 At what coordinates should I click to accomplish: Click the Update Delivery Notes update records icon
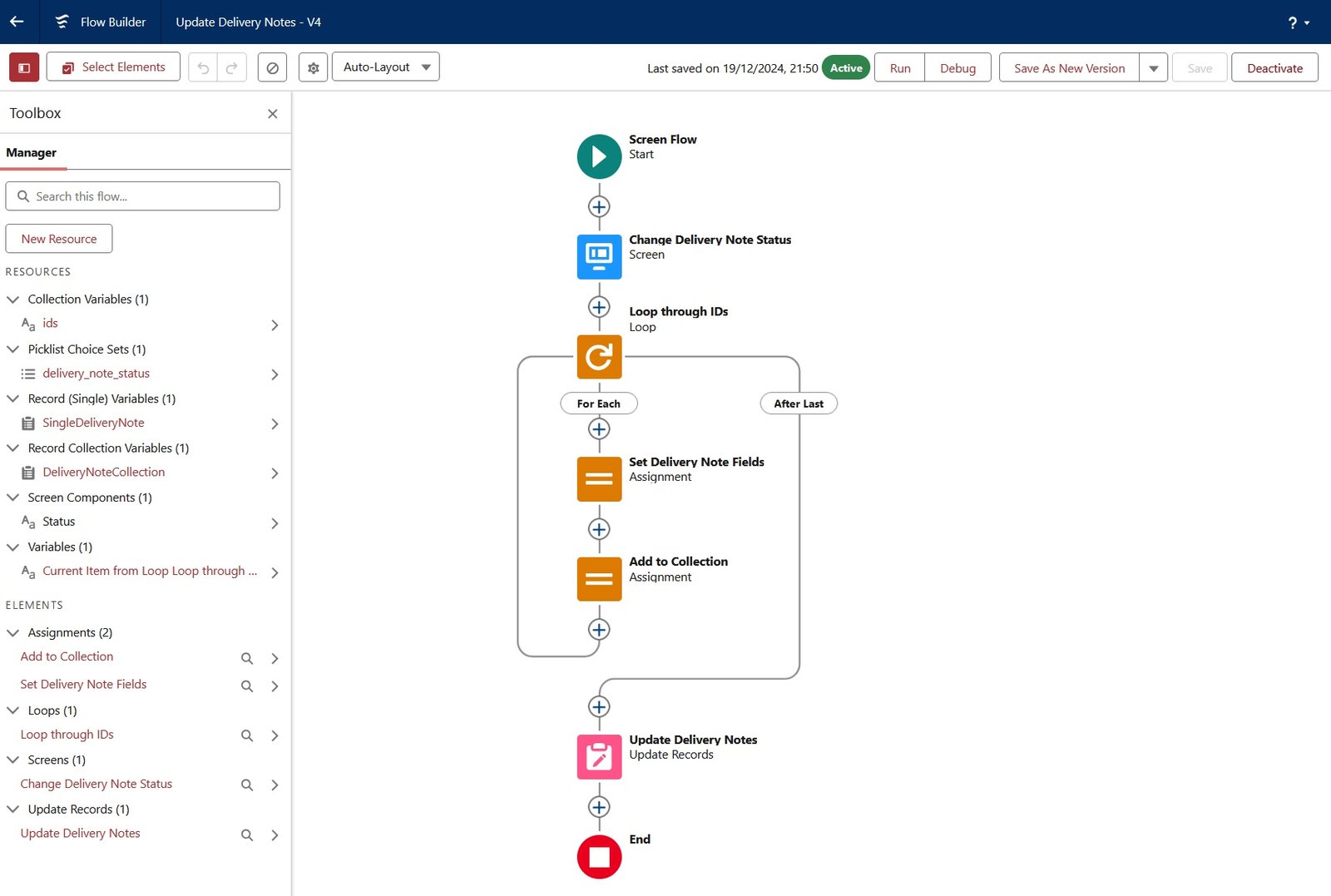(598, 755)
